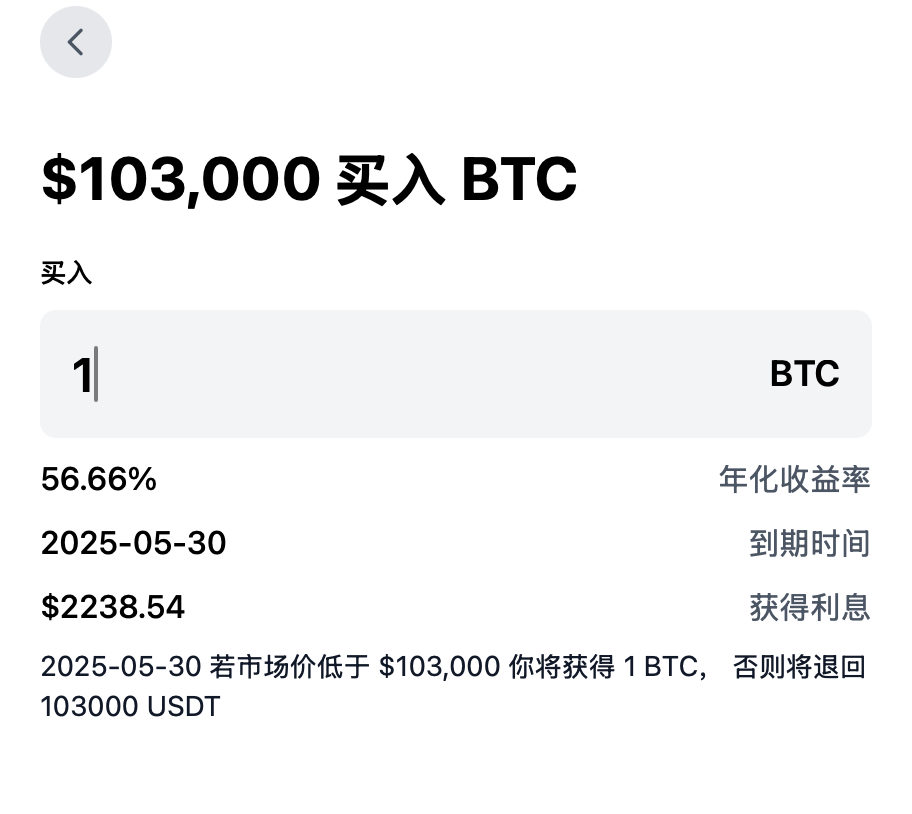Click the $103,000 price in the page heading
Image resolution: width=912 pixels, height=814 pixels.
pyautogui.click(x=181, y=178)
